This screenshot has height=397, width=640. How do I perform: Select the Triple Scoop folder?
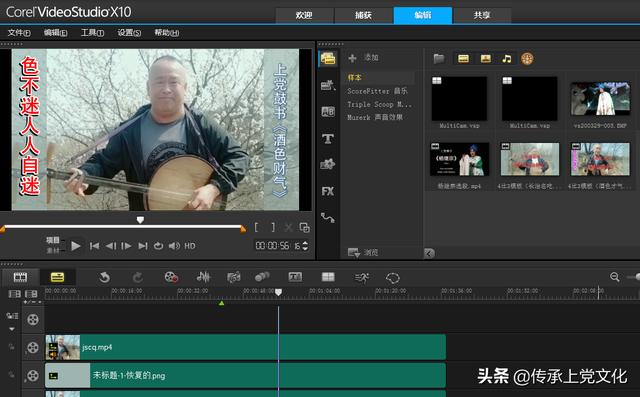pos(379,104)
